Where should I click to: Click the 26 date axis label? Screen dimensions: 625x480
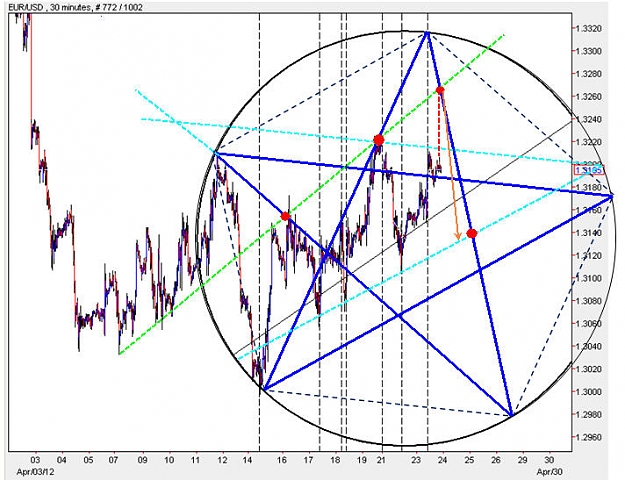[x=496, y=460]
